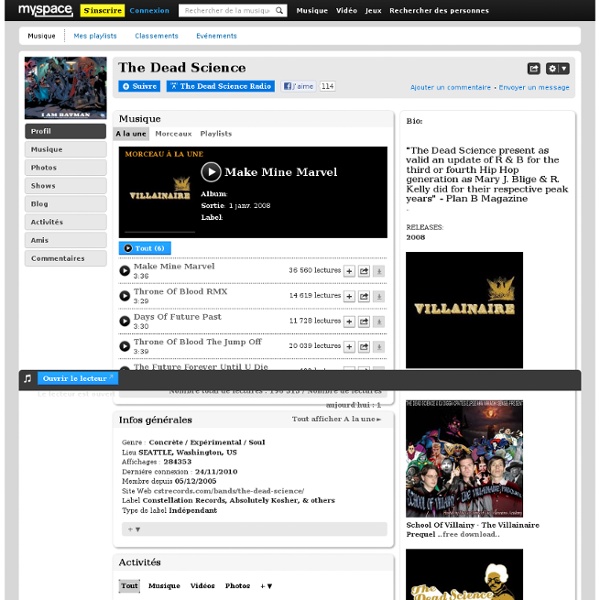
Task: Play Throne Of Blood RMX
Action: click(x=125, y=296)
